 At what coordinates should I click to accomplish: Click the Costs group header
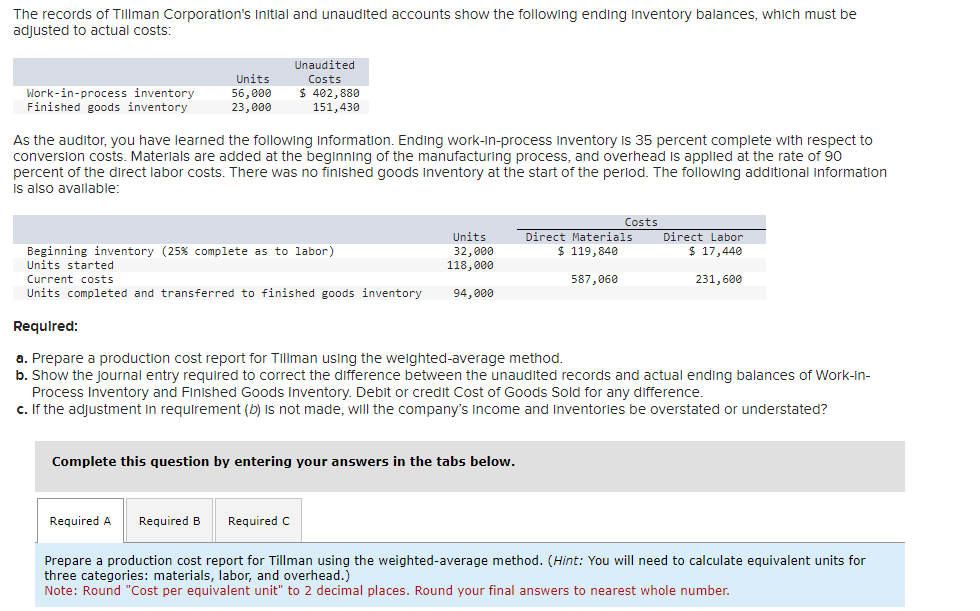(640, 221)
